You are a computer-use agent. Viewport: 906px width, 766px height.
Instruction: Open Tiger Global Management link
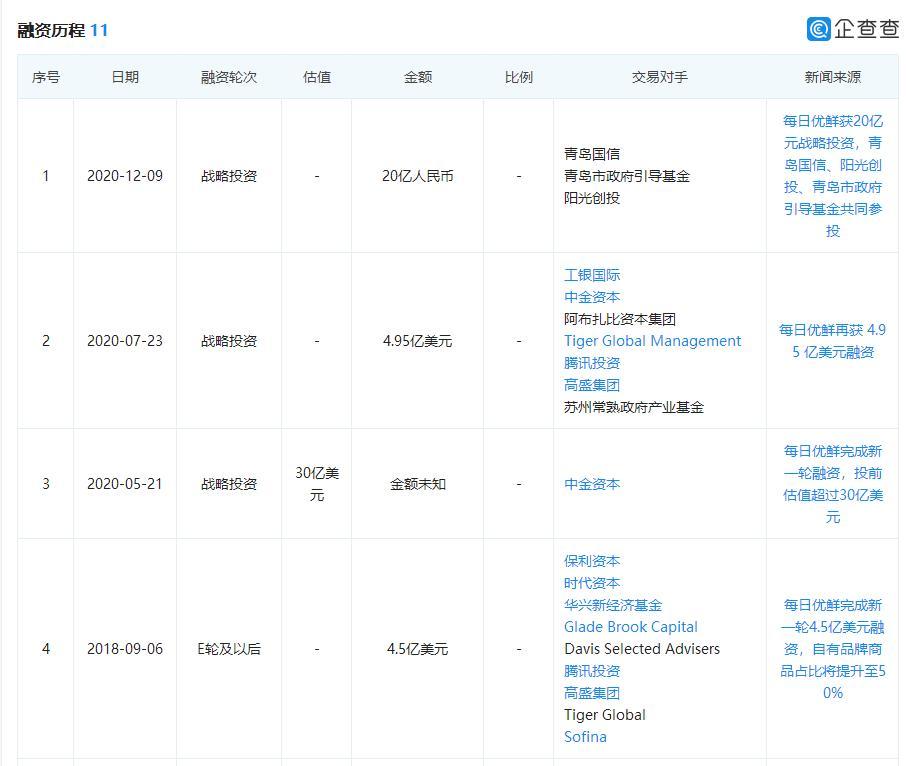[652, 341]
